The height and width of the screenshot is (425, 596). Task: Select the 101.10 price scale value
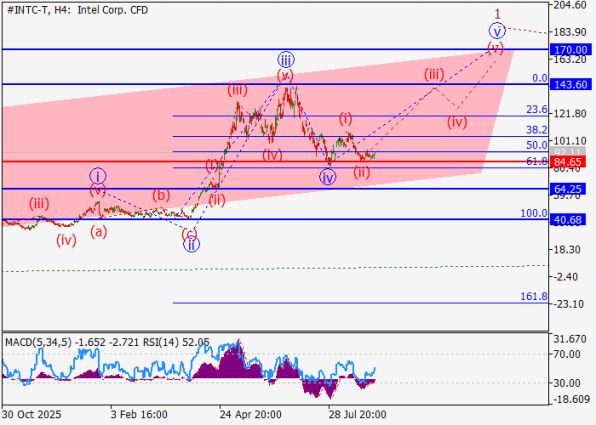[x=570, y=141]
